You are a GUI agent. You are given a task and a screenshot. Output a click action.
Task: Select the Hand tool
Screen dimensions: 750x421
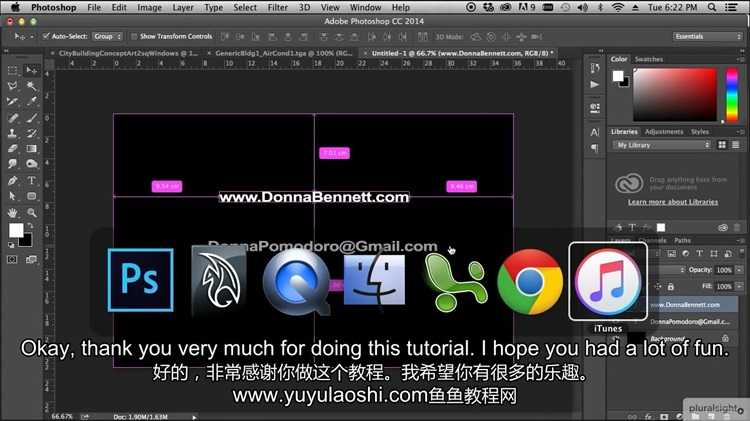(x=13, y=212)
